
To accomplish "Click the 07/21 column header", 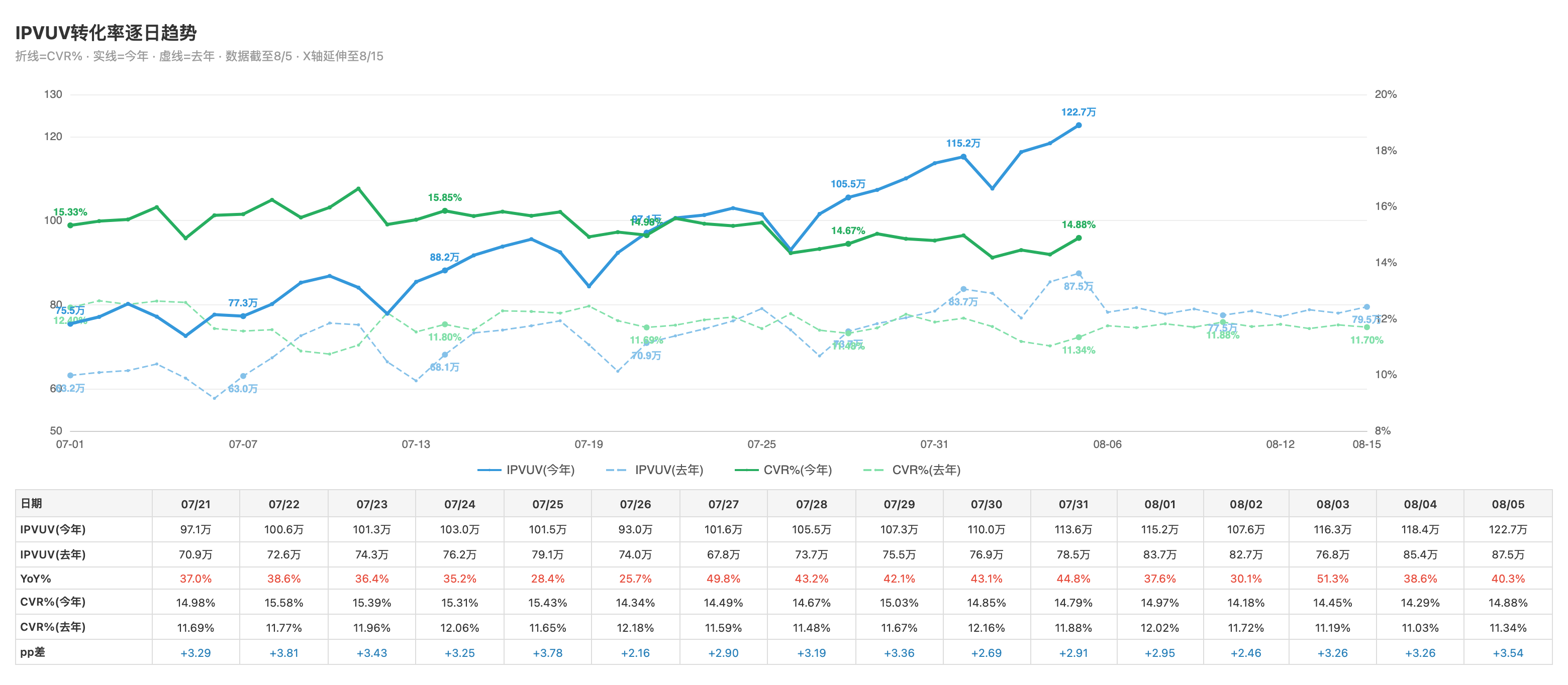I will click(x=196, y=504).
